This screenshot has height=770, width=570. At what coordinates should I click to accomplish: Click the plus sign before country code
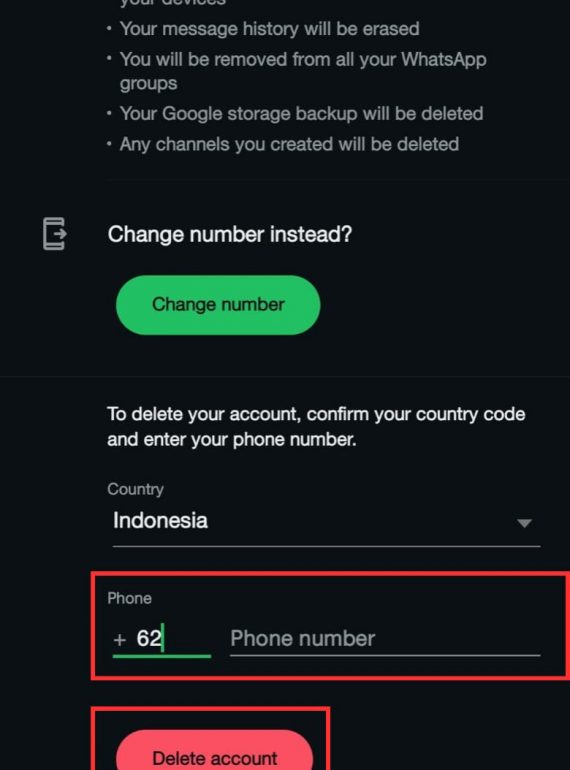click(x=119, y=640)
